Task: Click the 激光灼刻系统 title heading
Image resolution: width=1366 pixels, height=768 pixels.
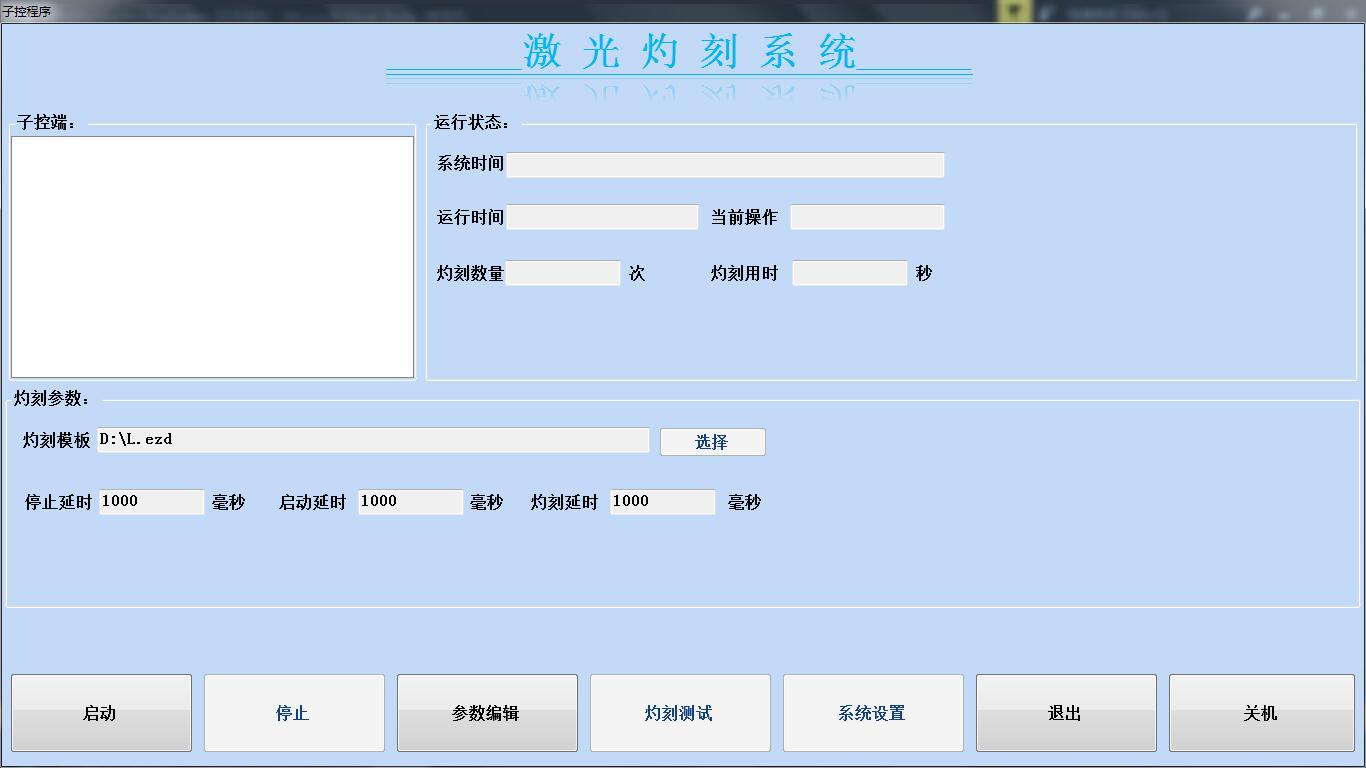Action: click(689, 52)
